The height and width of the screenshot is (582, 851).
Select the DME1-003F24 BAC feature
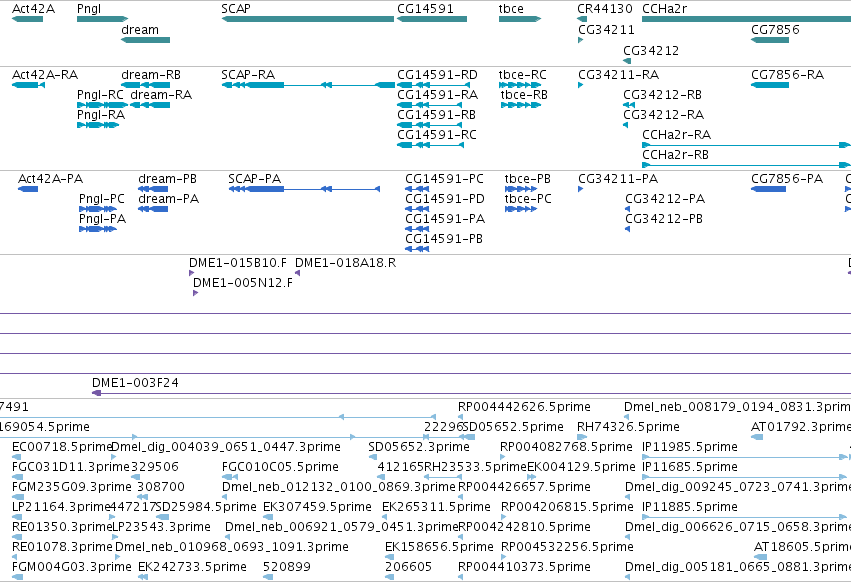tap(471, 393)
